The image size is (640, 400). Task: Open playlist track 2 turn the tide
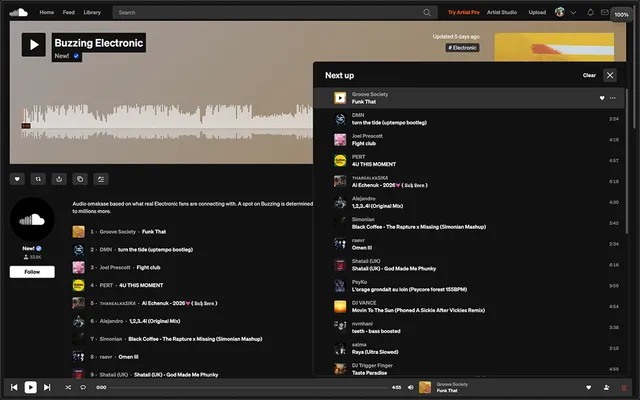(155, 250)
